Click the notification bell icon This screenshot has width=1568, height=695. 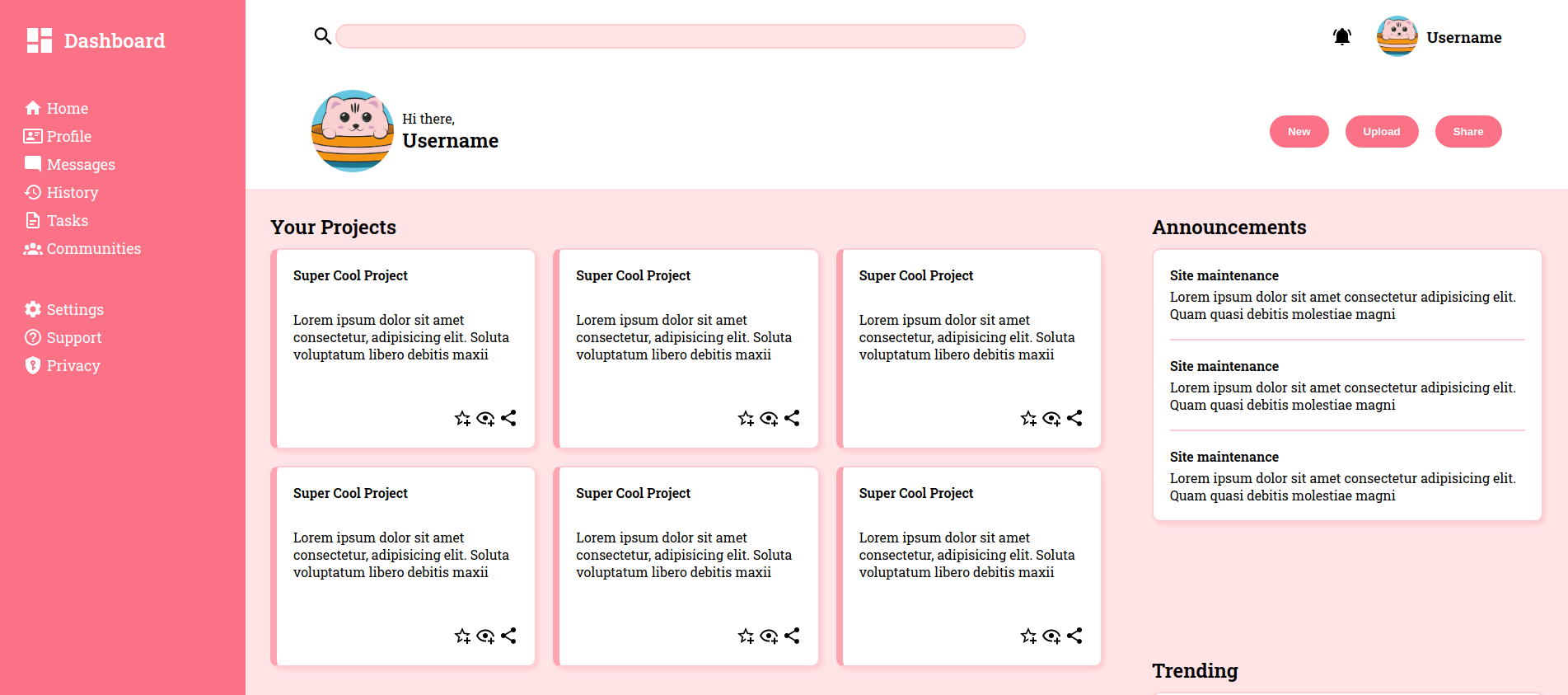1341,37
